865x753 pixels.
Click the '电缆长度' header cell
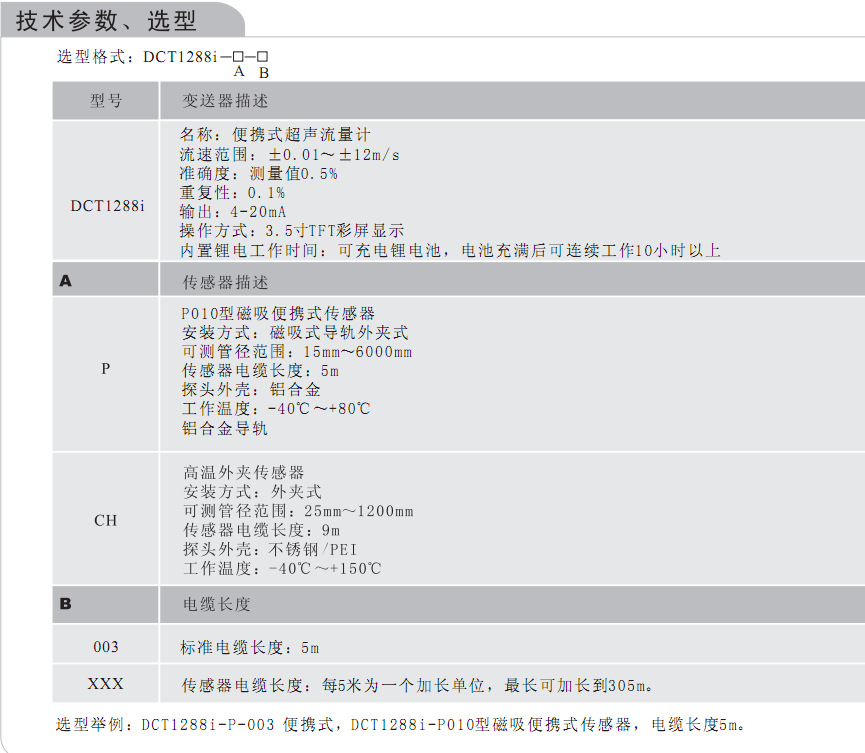(x=512, y=604)
